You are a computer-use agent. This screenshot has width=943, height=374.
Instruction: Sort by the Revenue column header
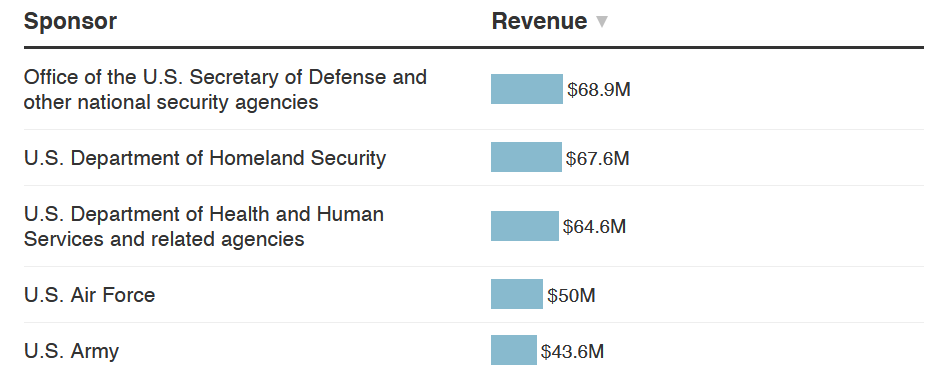pos(539,21)
